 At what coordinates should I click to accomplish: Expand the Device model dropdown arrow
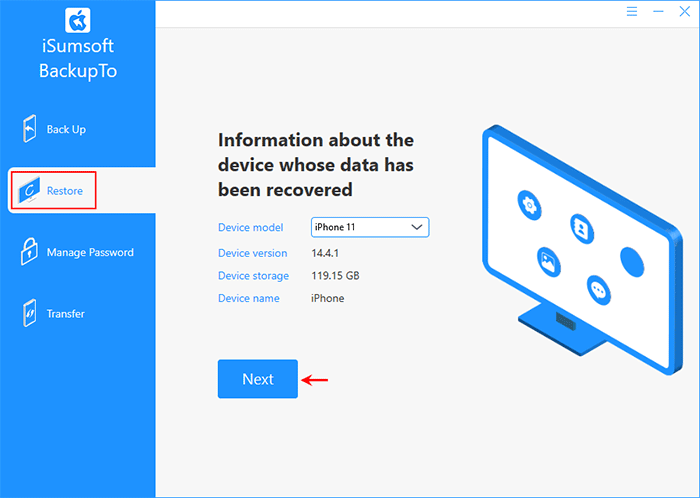417,227
